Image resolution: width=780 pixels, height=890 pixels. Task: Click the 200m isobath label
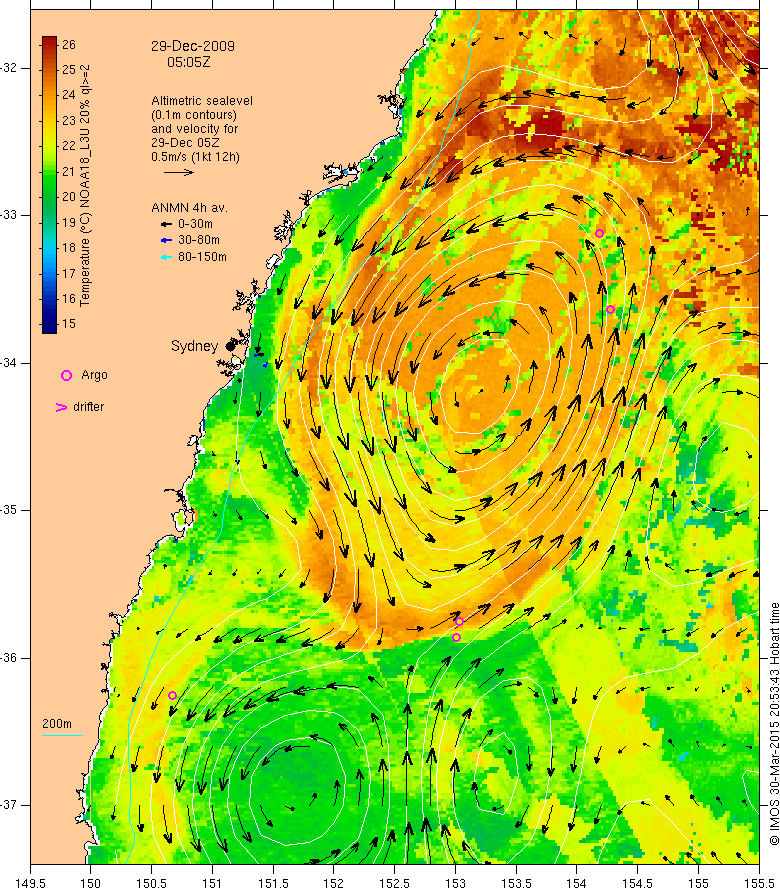tap(57, 724)
